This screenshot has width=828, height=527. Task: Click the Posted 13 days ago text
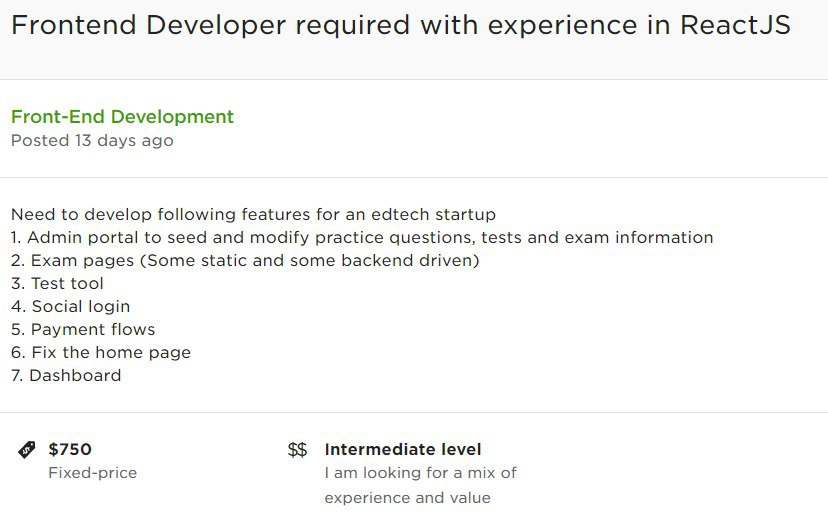[x=92, y=140]
